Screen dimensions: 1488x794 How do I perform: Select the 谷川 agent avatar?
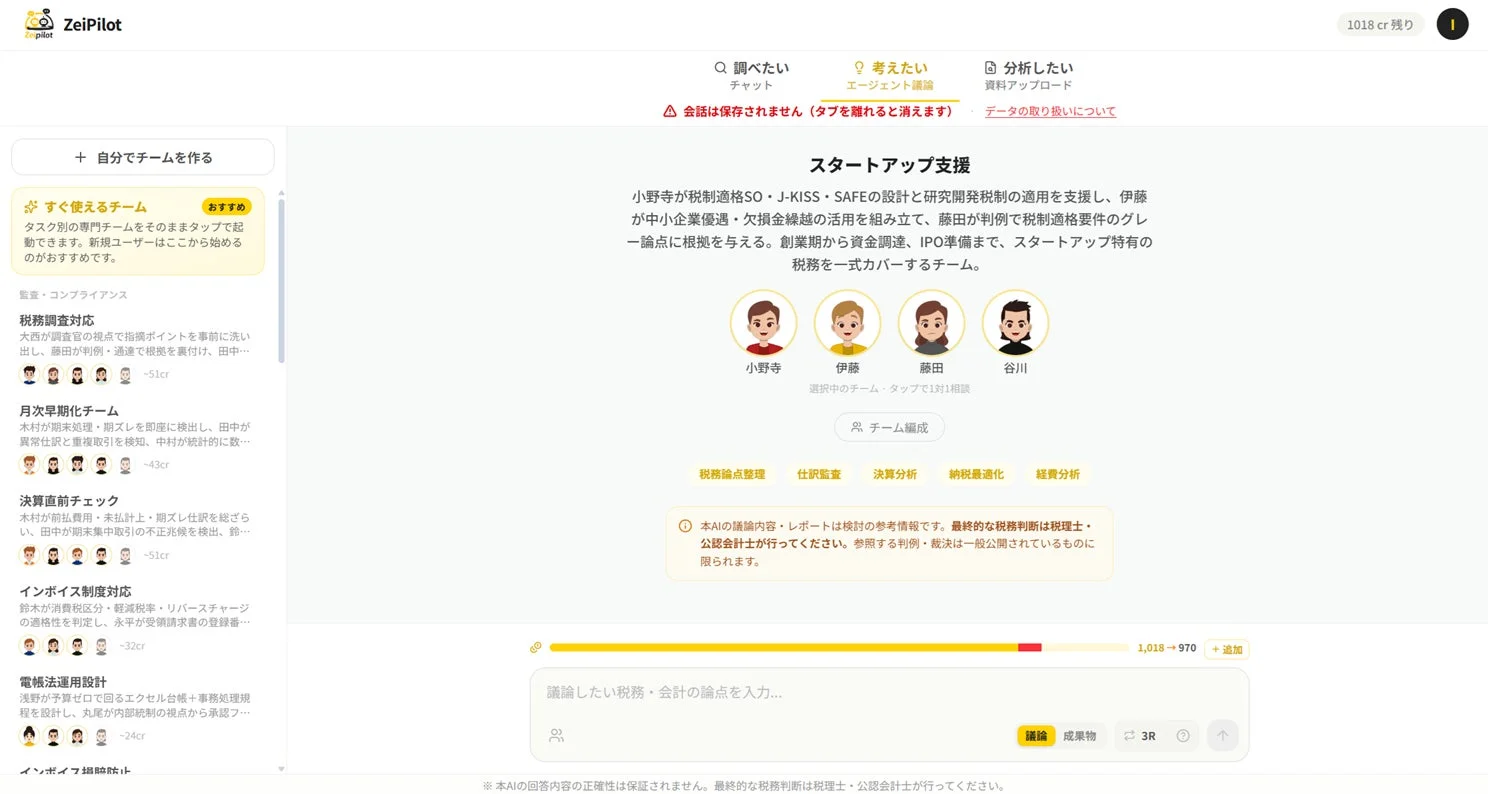[1015, 323]
